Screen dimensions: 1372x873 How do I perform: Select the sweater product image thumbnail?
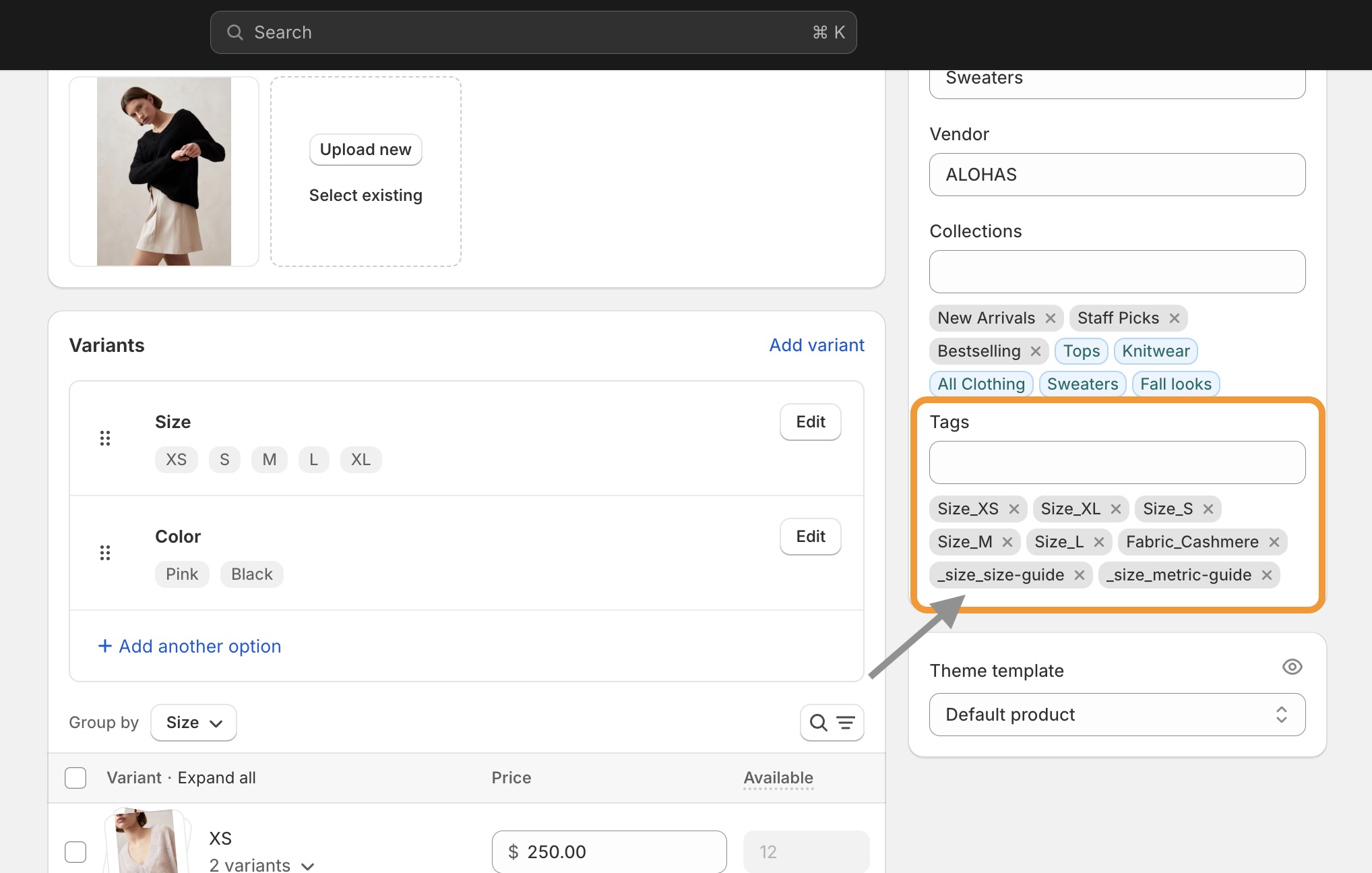click(x=164, y=171)
